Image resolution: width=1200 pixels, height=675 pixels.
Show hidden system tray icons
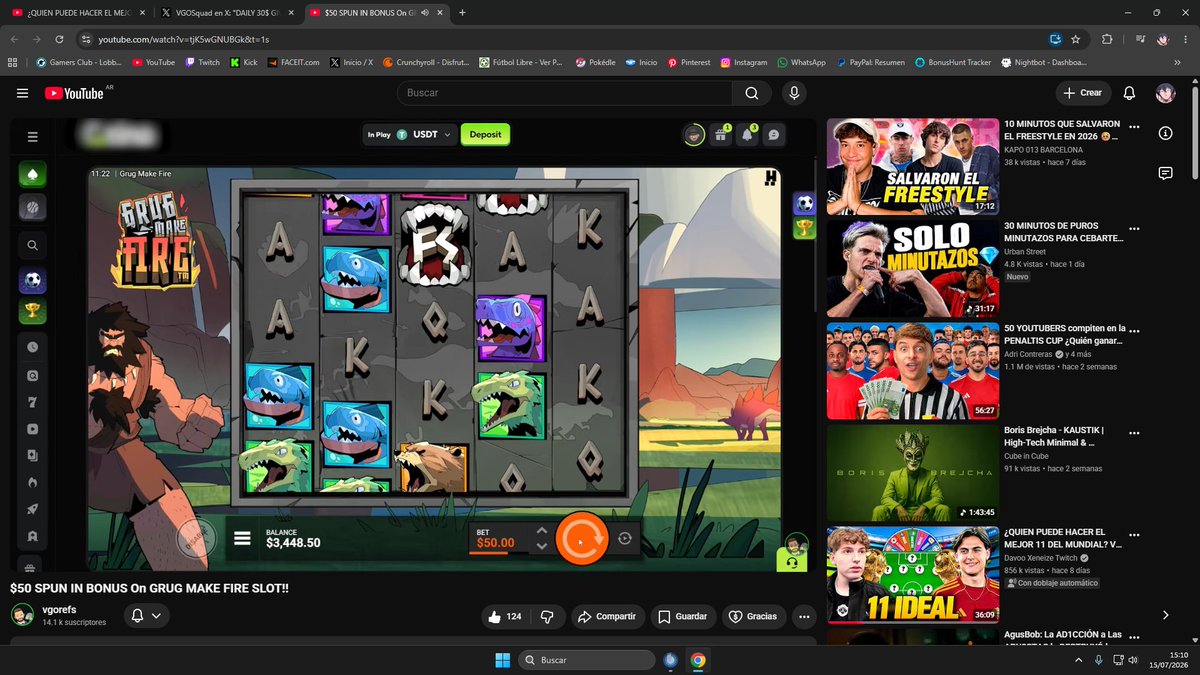click(1079, 660)
